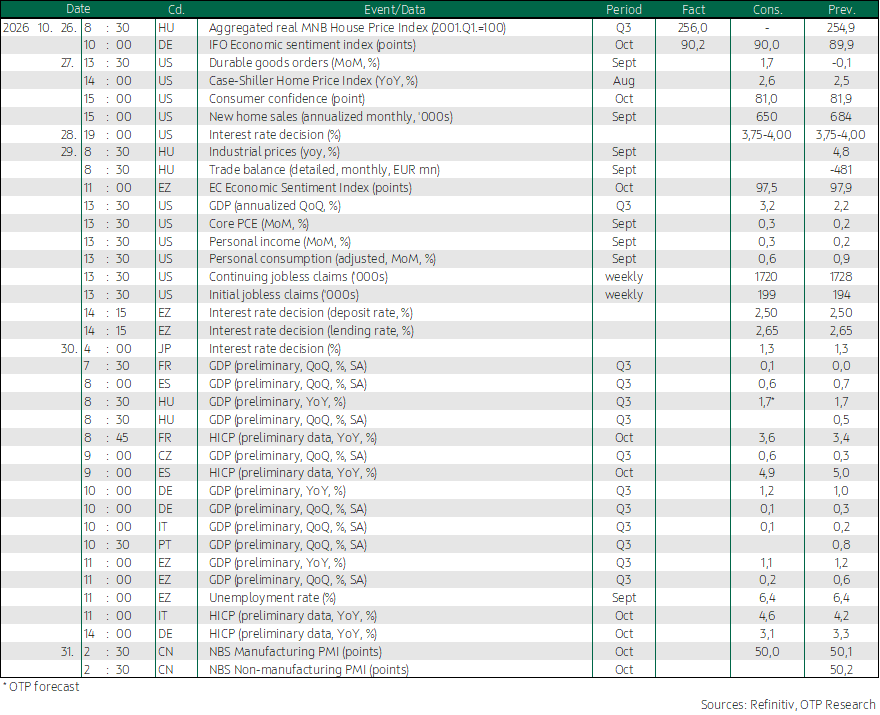Click the 'Prev.' column header
This screenshot has width=880, height=715.
[841, 10]
